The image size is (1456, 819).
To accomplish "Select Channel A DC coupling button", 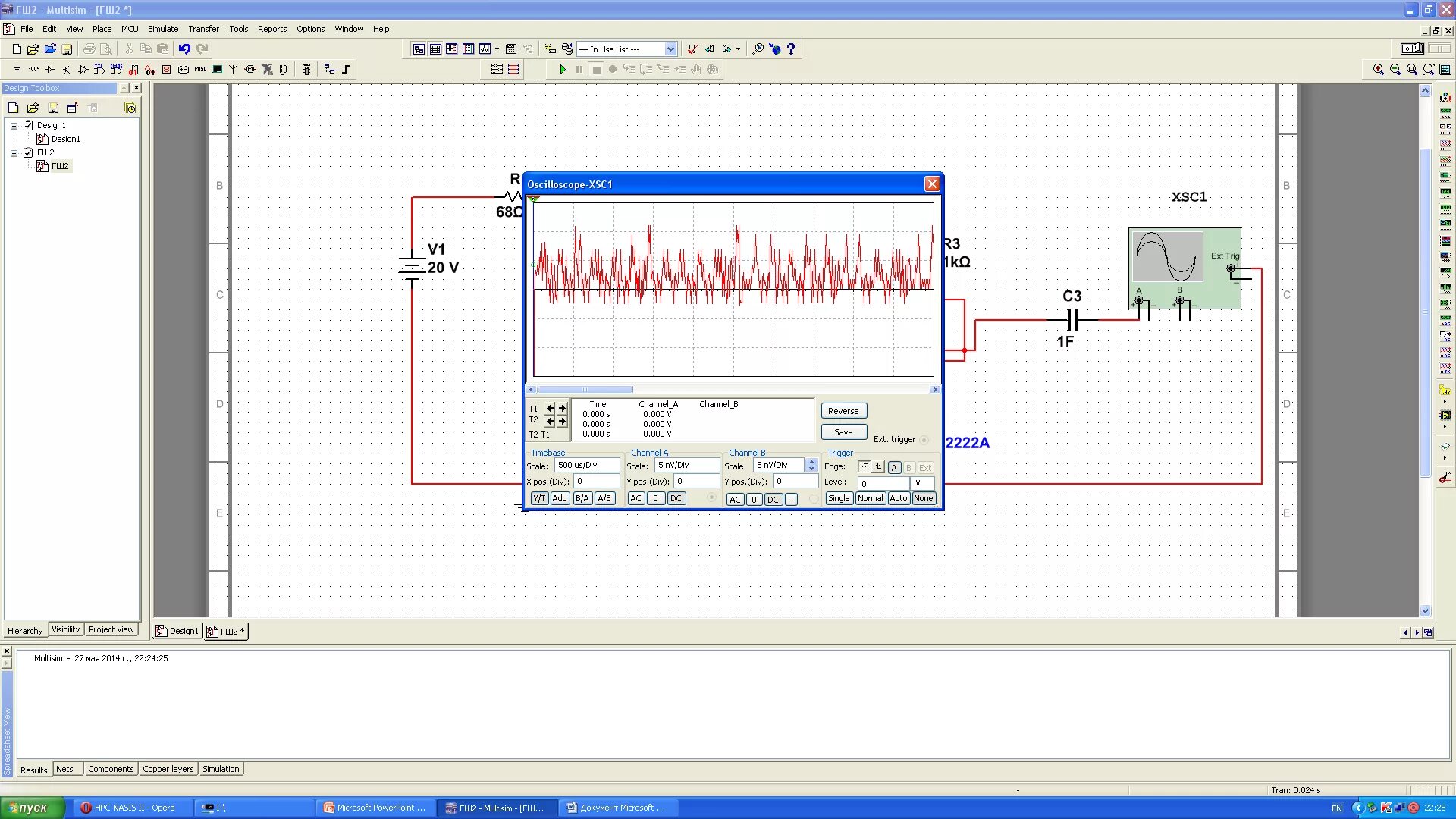I will coord(675,498).
